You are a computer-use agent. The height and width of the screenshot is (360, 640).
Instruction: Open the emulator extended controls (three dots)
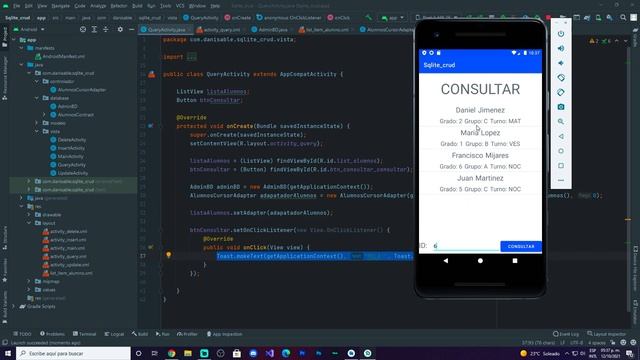[x=561, y=180]
